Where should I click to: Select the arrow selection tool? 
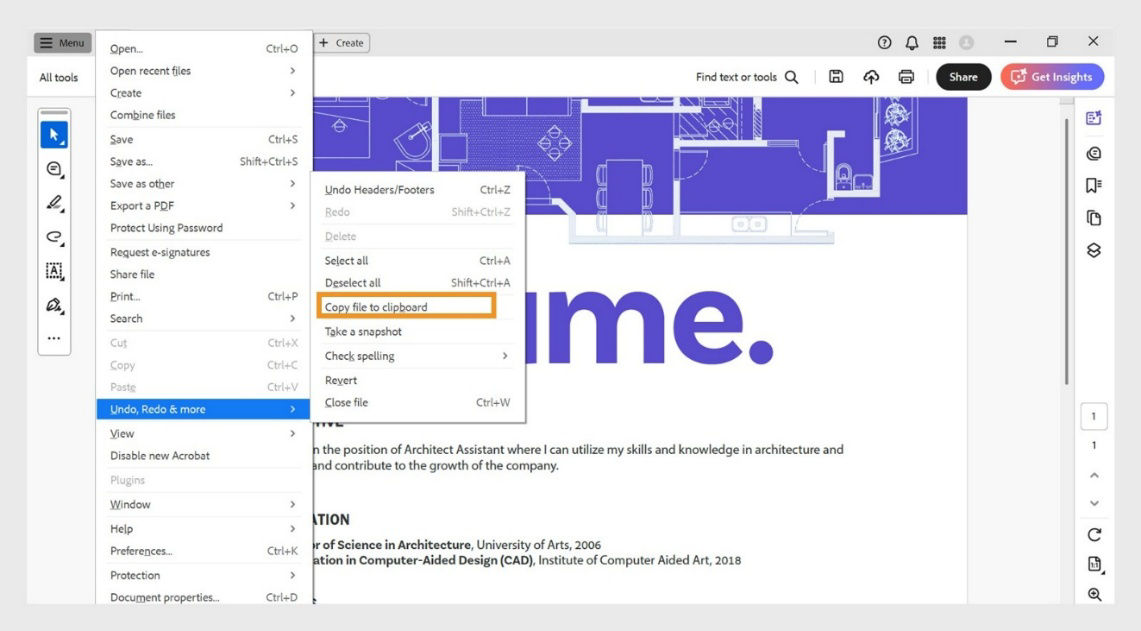click(x=54, y=133)
